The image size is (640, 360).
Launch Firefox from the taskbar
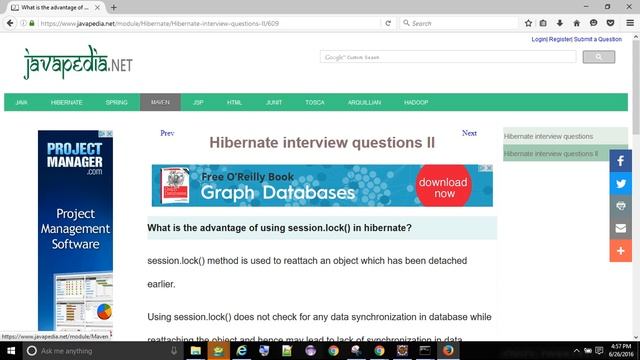click(x=448, y=351)
